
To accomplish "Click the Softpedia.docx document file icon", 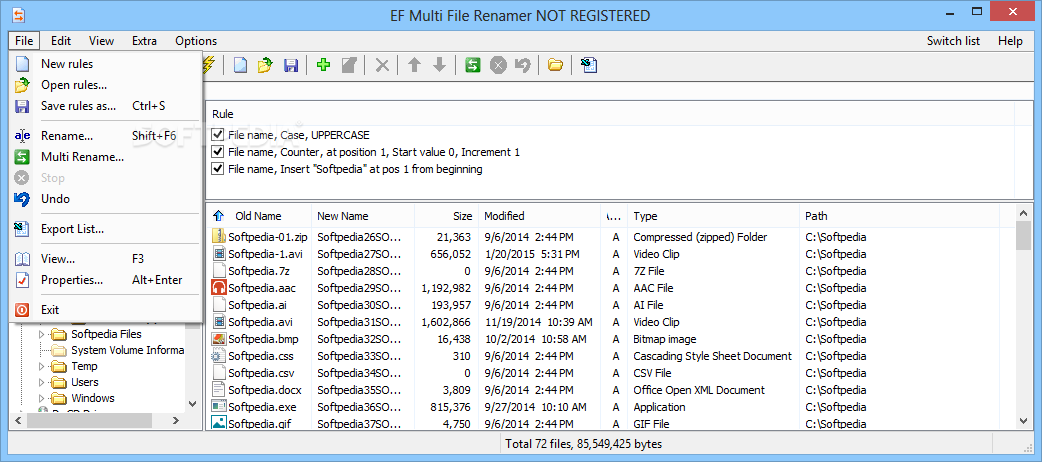I will tap(219, 390).
